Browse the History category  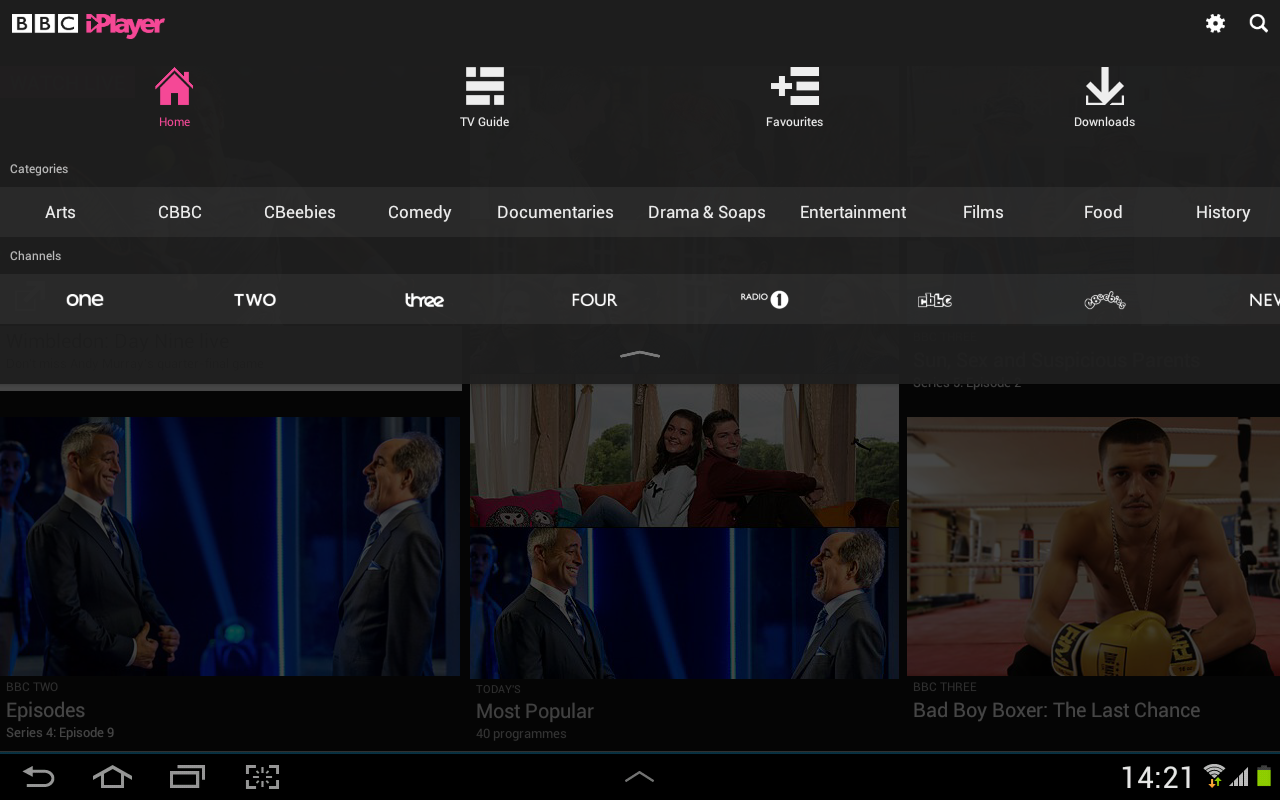(1223, 212)
